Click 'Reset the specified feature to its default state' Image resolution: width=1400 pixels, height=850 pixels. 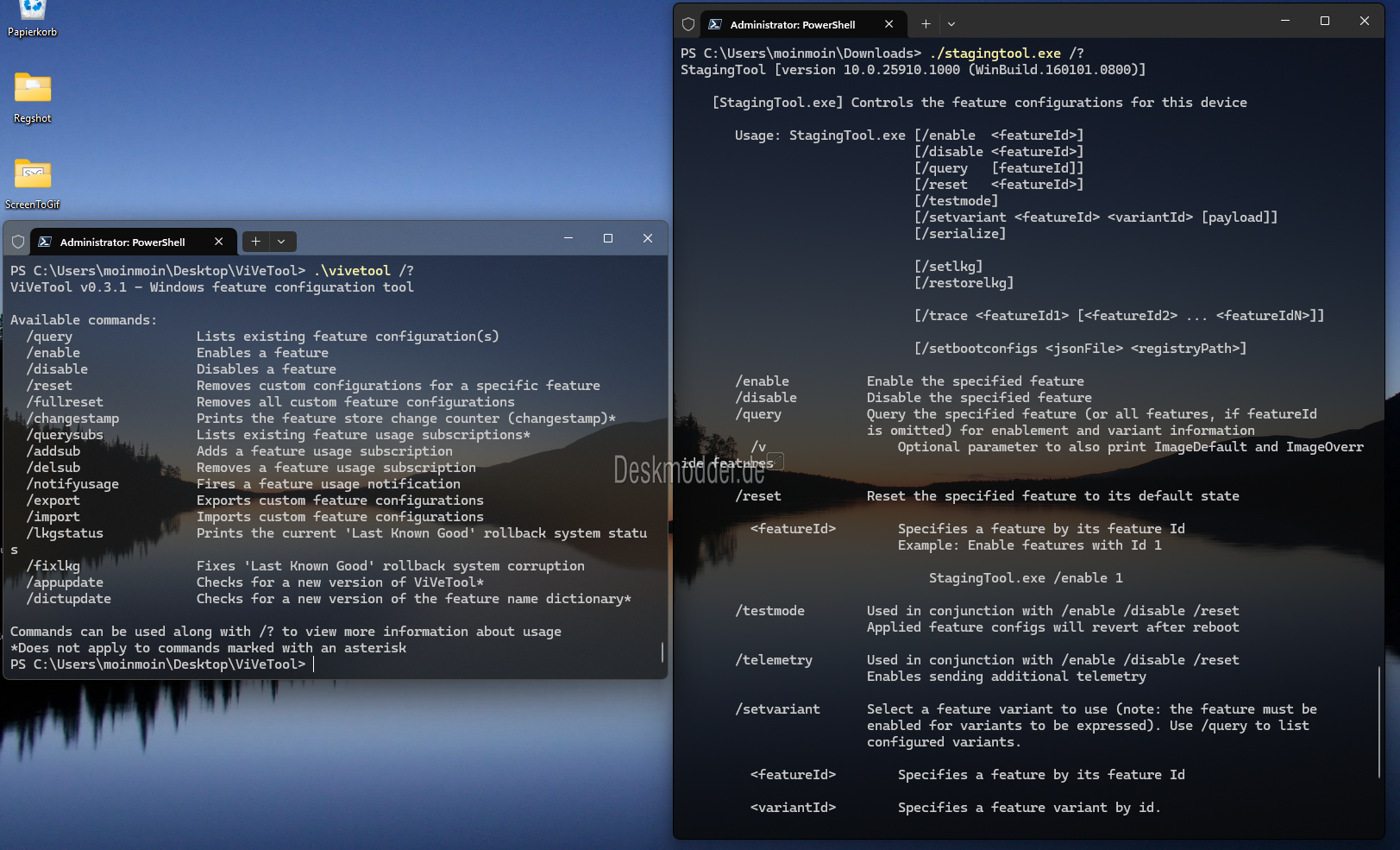1053,496
